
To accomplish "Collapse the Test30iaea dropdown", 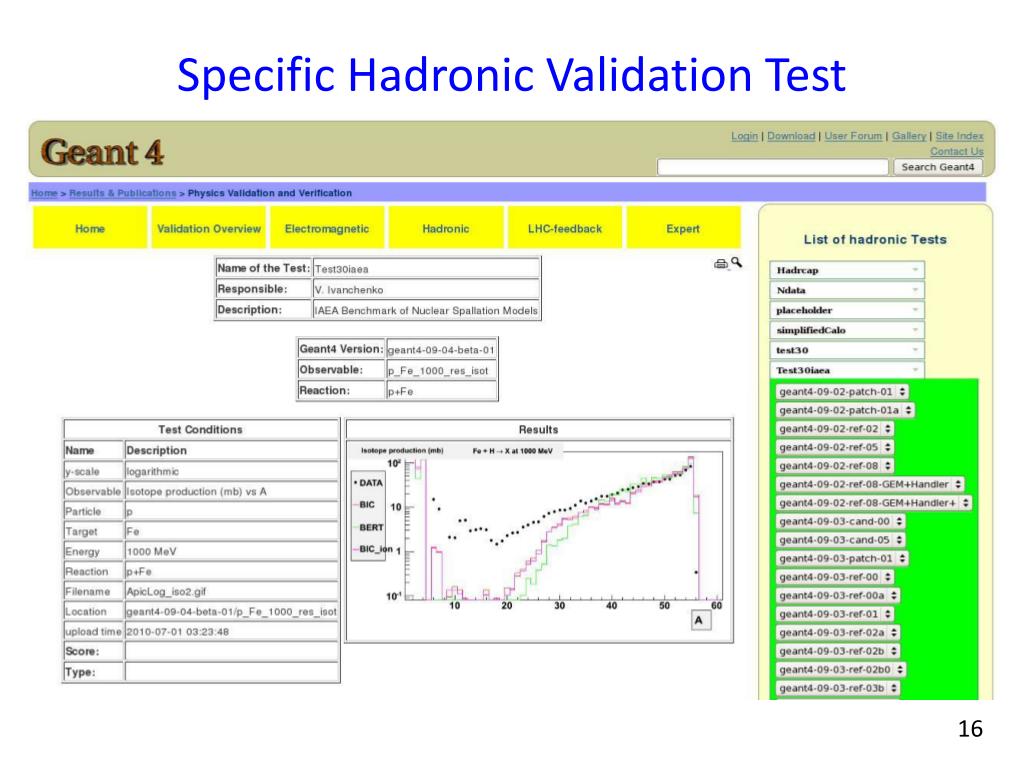I will pos(847,370).
